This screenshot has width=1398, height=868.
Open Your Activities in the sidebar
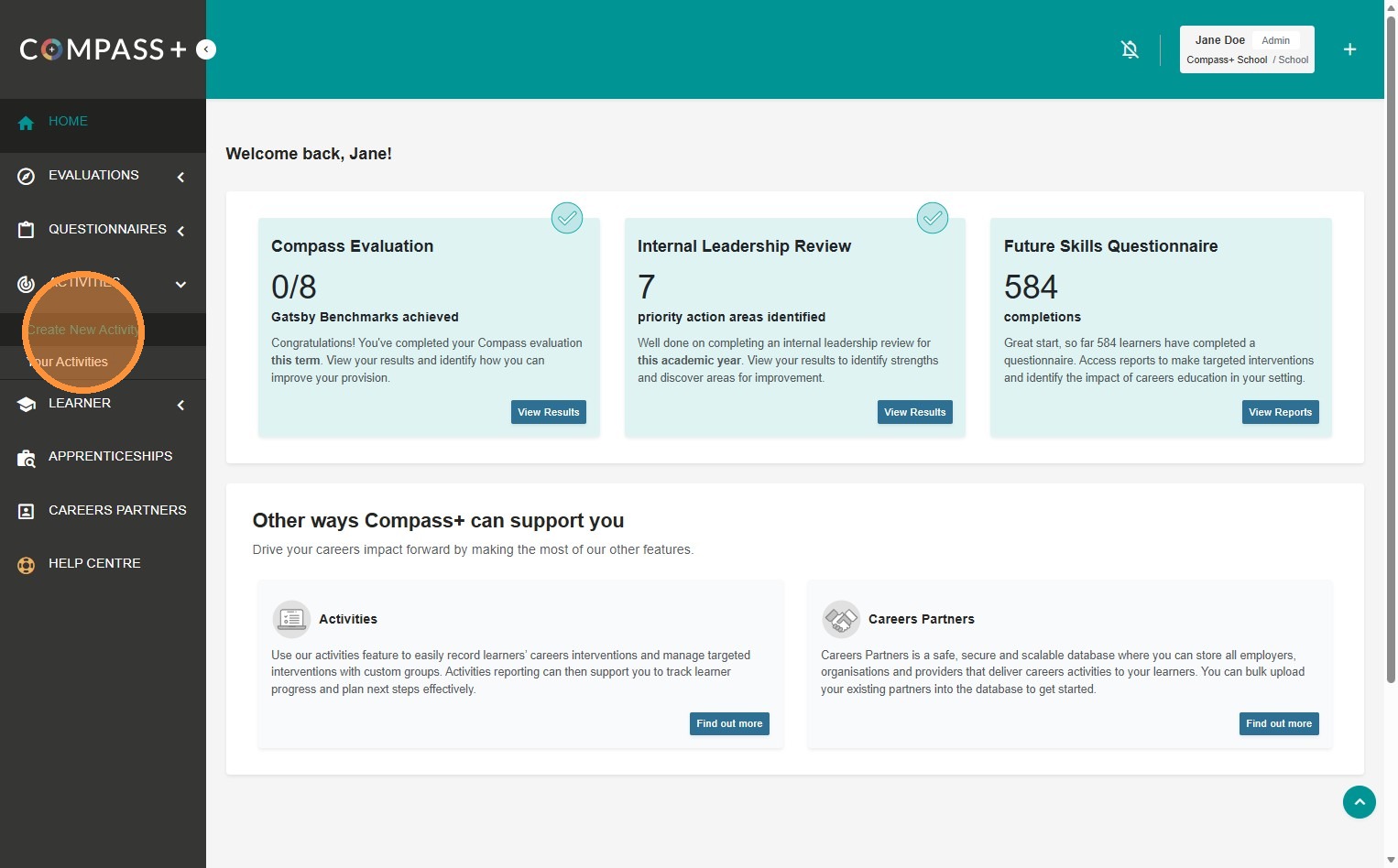pos(68,362)
